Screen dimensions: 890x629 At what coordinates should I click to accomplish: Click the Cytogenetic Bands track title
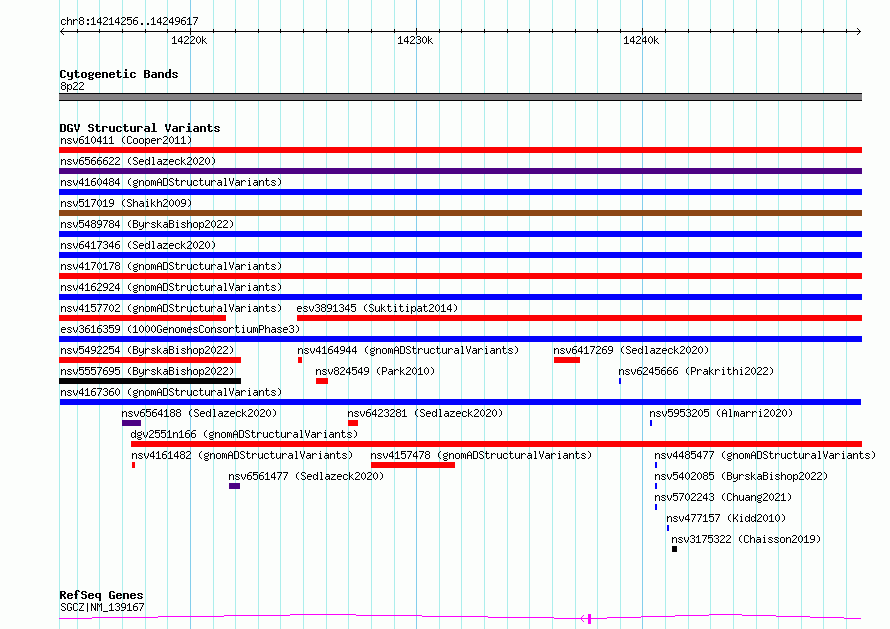[x=119, y=74]
